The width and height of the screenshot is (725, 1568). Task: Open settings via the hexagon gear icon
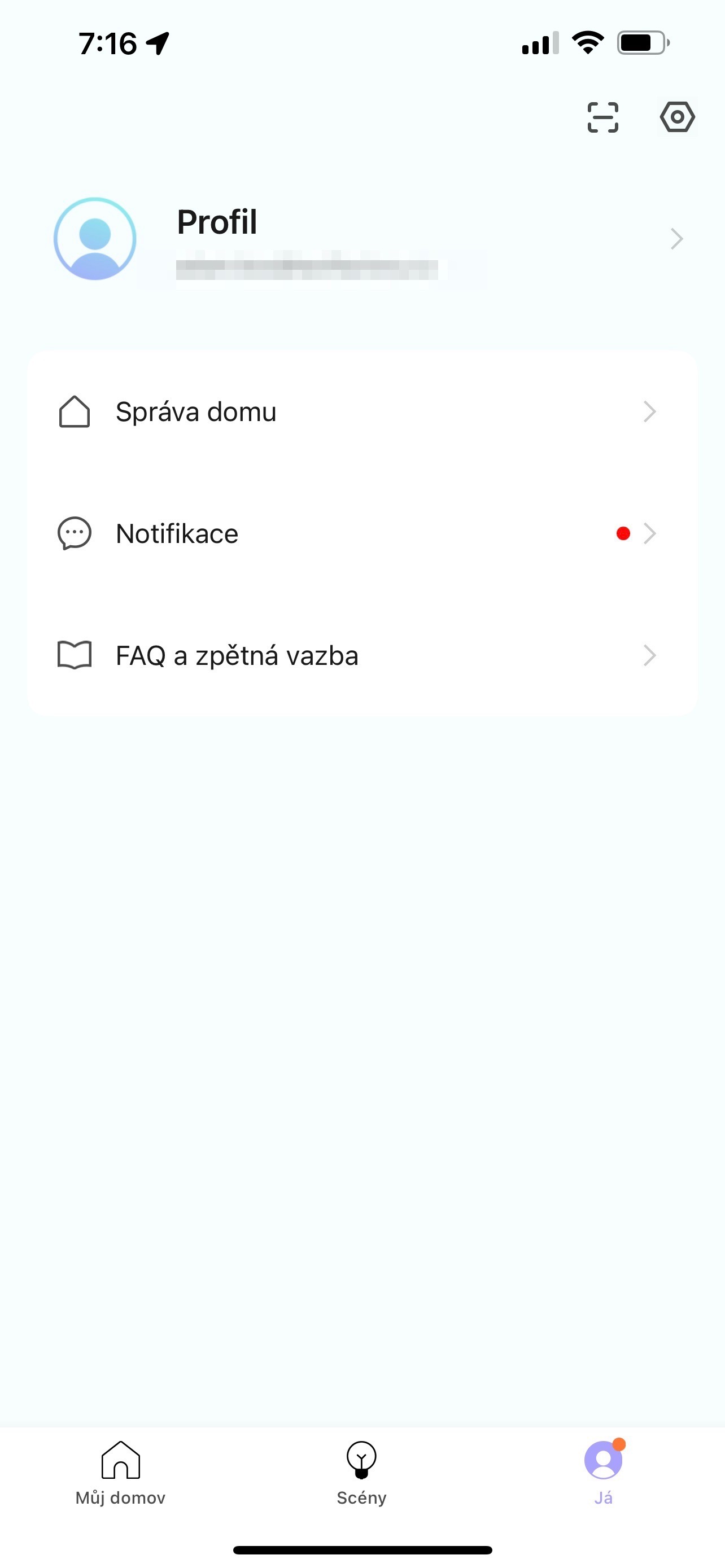coord(677,117)
